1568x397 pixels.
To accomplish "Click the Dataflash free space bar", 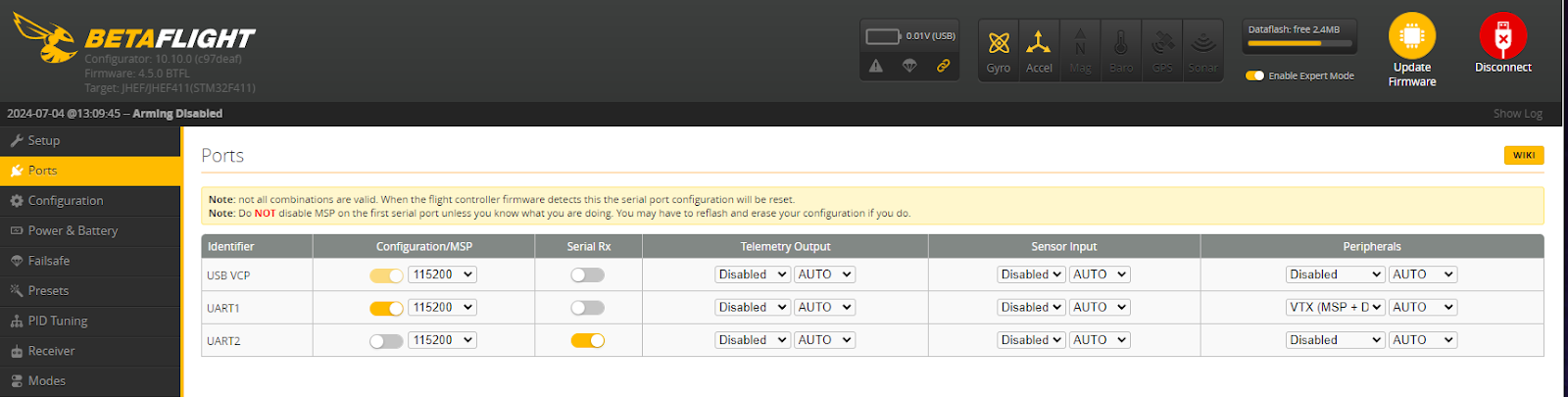I will [x=1299, y=43].
